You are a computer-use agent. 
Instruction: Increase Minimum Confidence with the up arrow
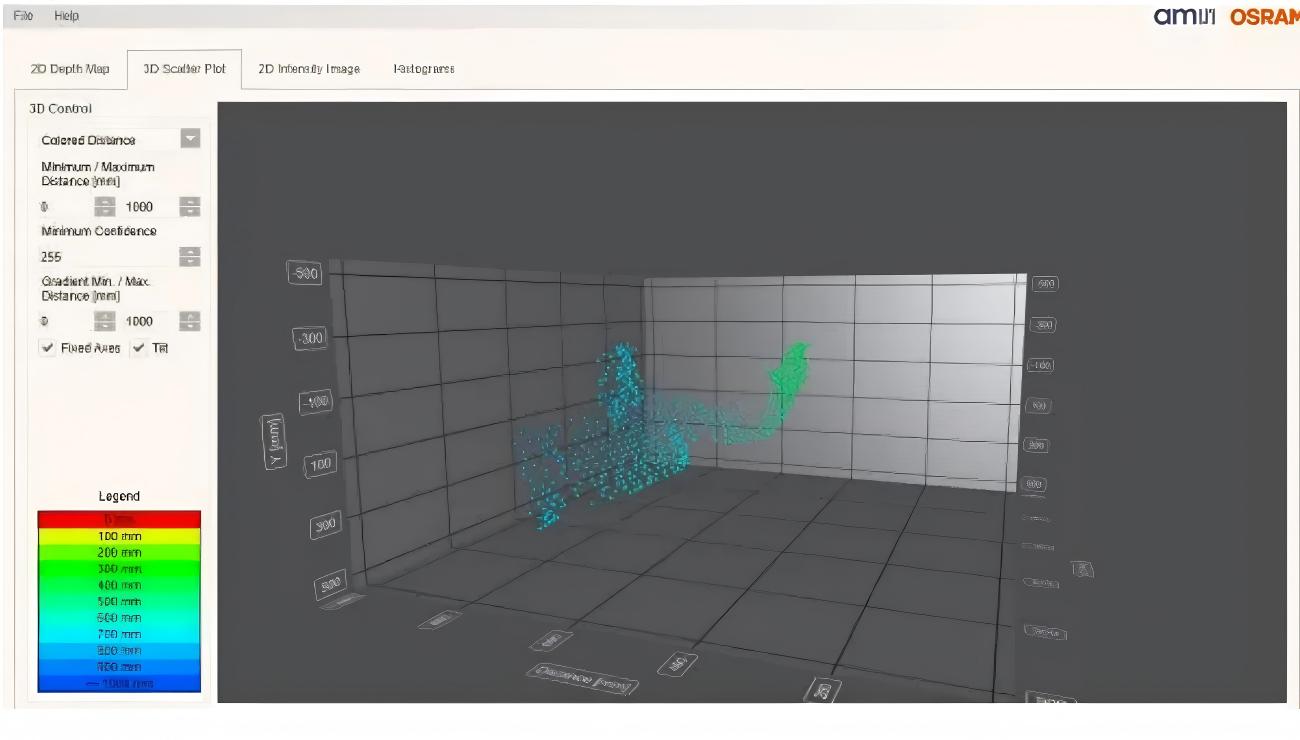190,251
